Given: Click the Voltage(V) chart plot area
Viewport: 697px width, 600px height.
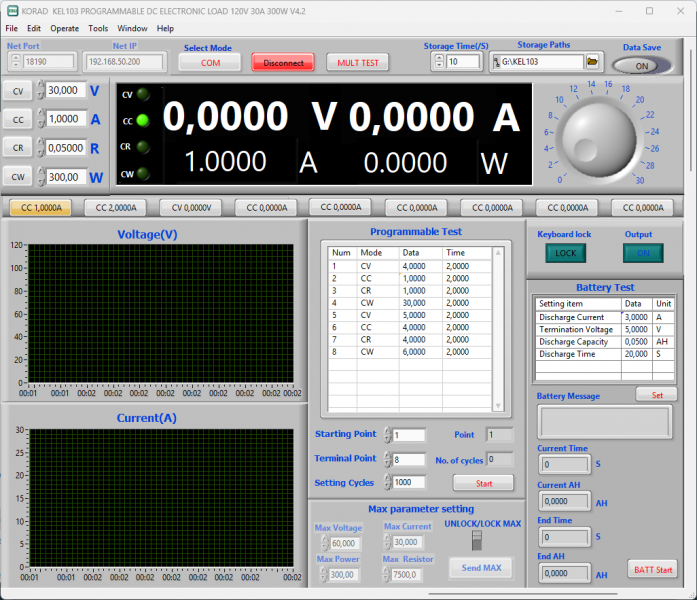Looking at the screenshot, I should point(161,313).
